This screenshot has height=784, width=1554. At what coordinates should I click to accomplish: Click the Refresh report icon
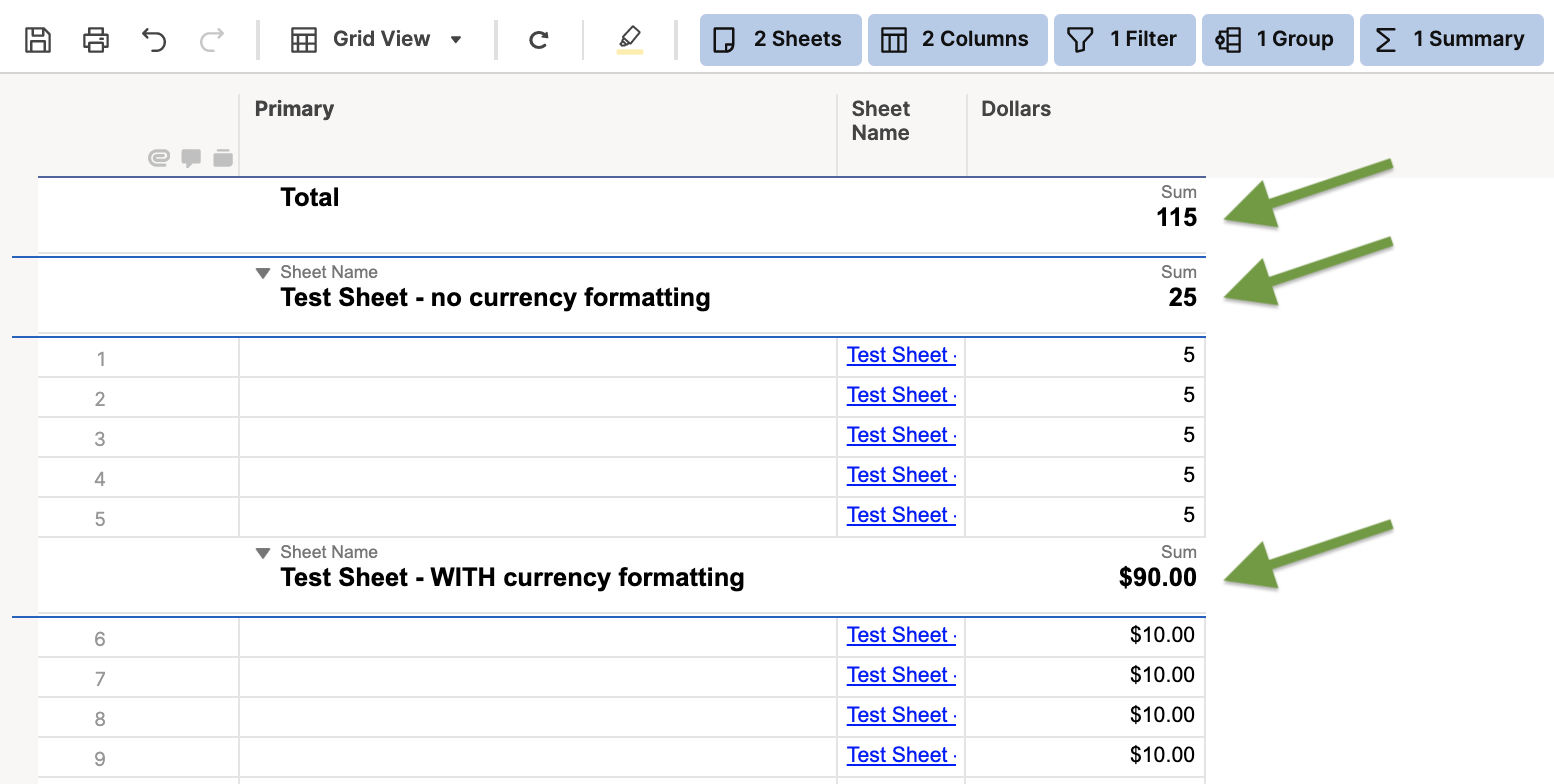pos(538,39)
